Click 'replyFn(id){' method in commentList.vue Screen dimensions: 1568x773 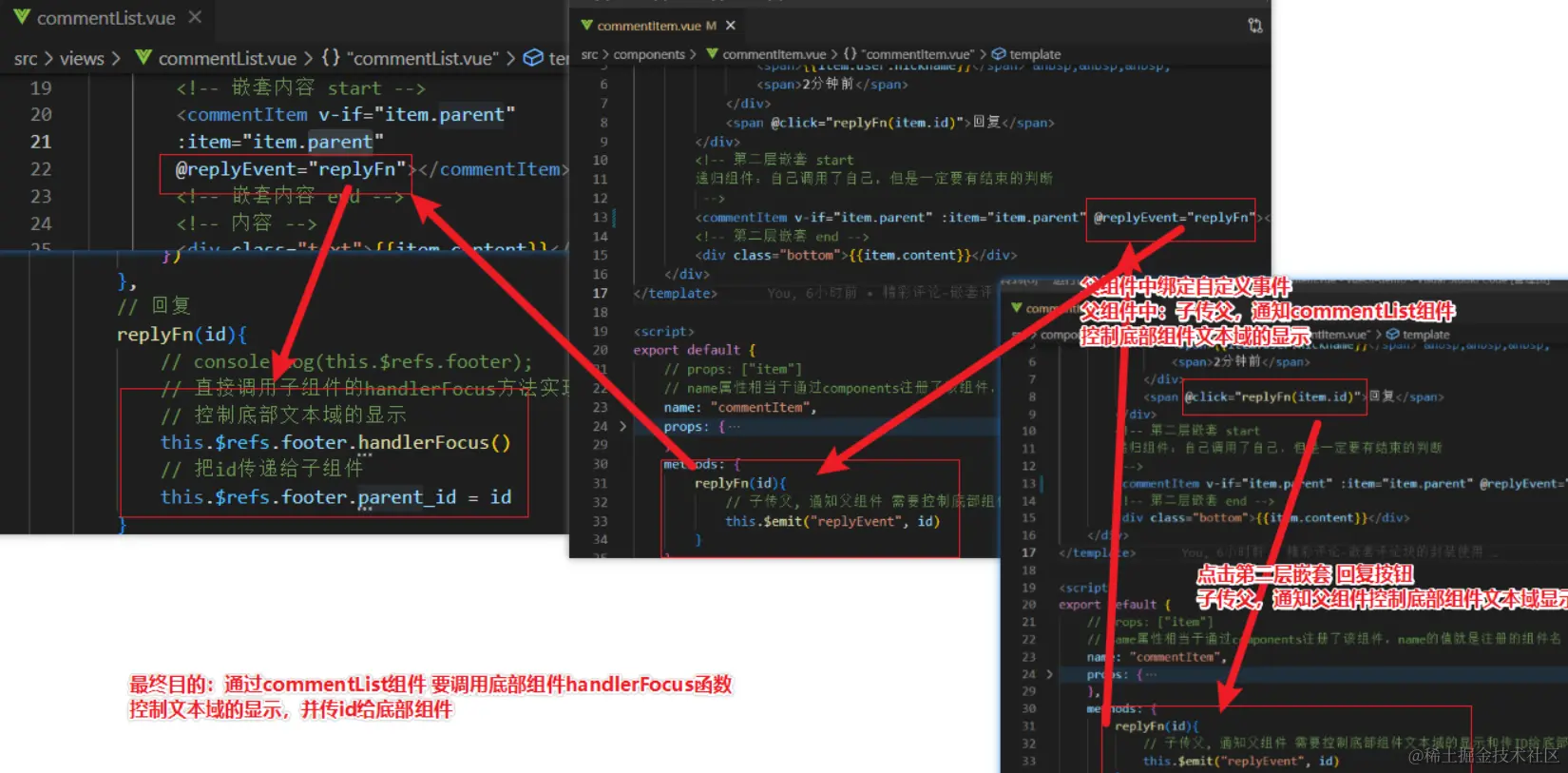coord(182,335)
